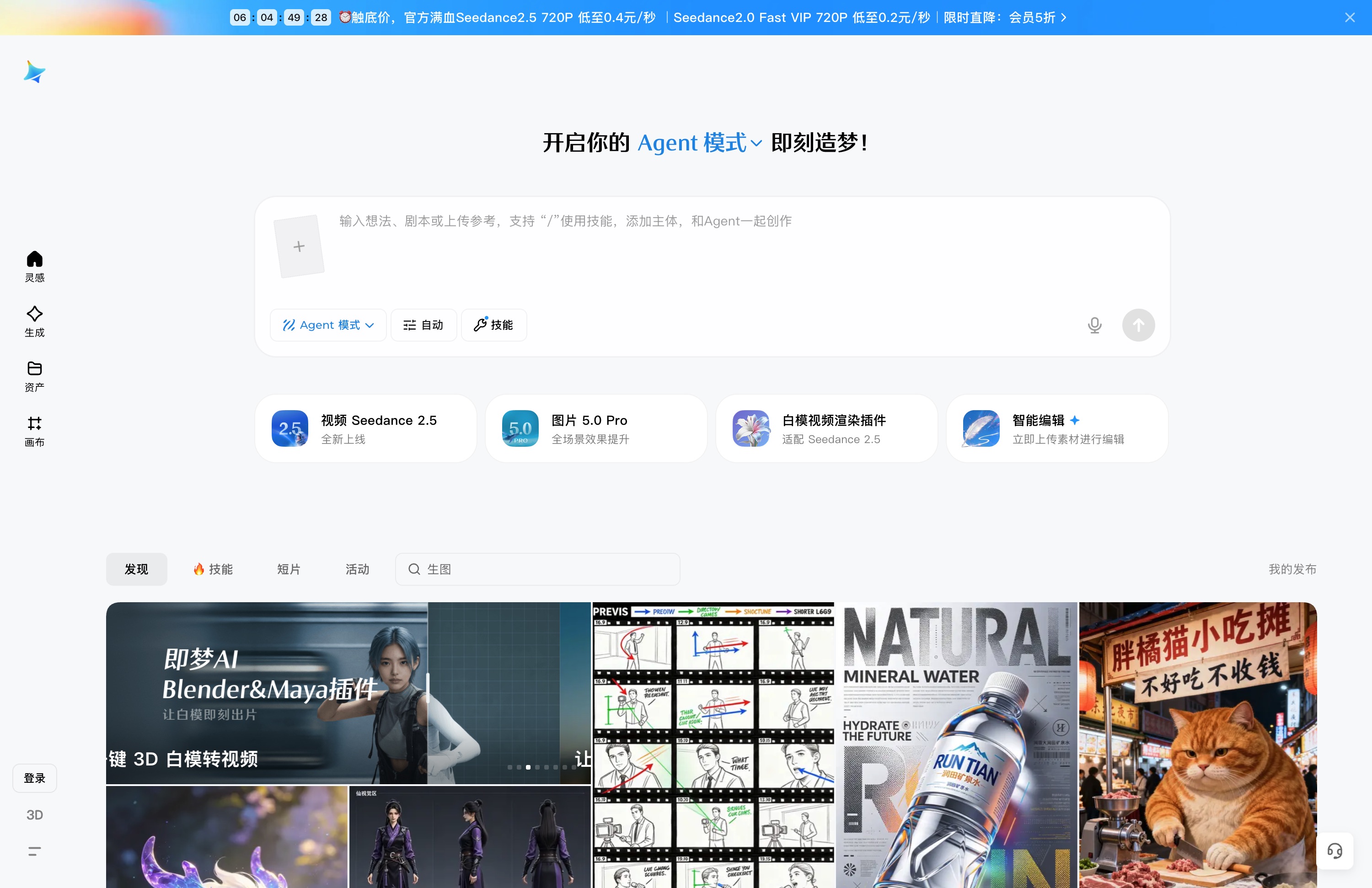Open the Blender&Maya插件 banner
The width and height of the screenshot is (1372, 888).
pyautogui.click(x=348, y=693)
